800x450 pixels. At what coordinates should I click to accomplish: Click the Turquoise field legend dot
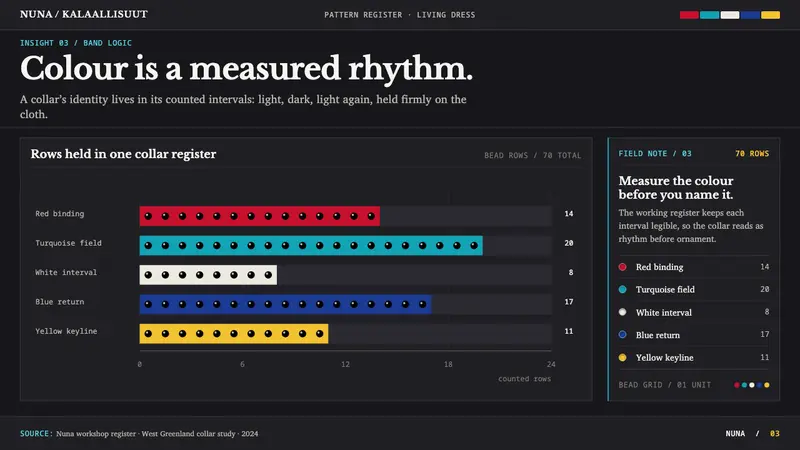[622, 289]
